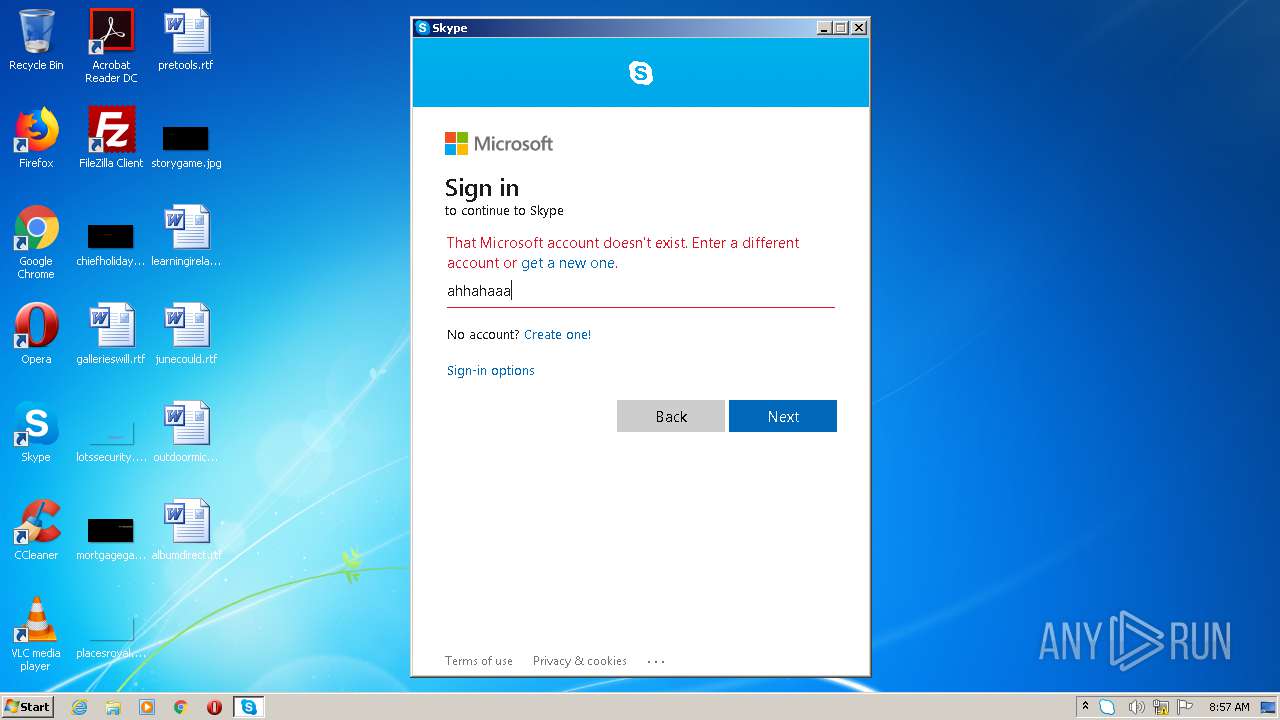Click Skype icon in system tray

(x=1107, y=707)
